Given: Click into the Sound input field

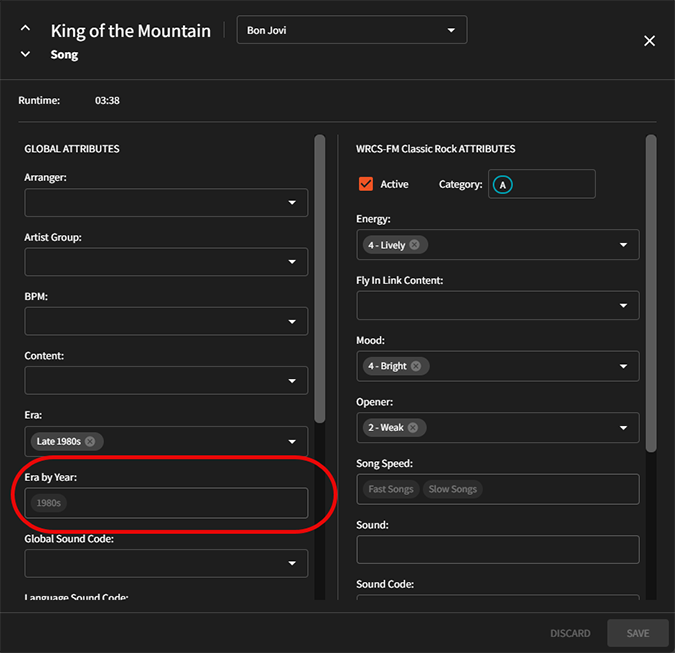Looking at the screenshot, I should click(x=498, y=549).
